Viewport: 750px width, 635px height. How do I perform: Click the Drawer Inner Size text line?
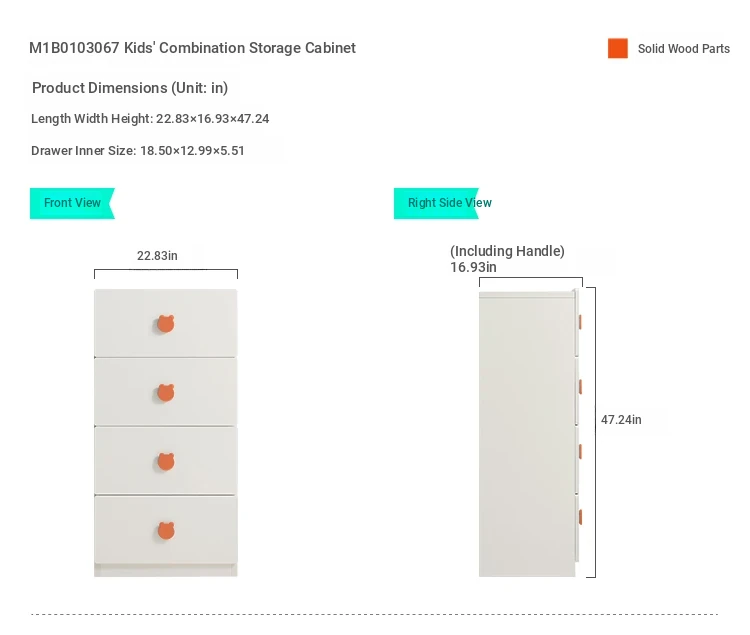(x=138, y=151)
